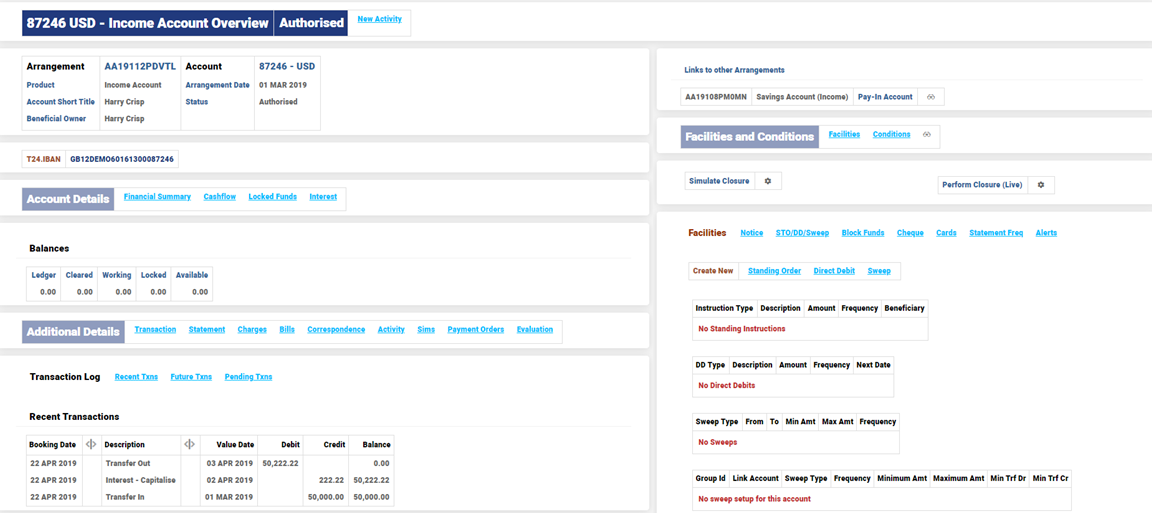Click Facilities and Conditions section header
This screenshot has height=513, width=1152.
coord(749,137)
